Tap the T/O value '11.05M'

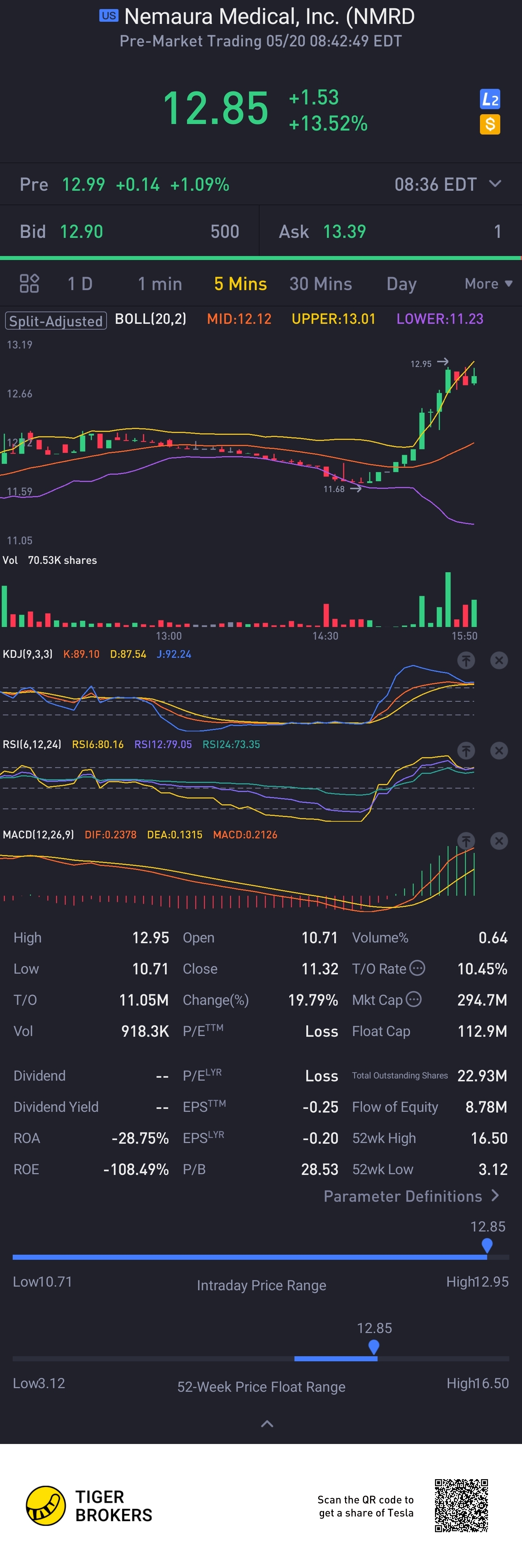[144, 1000]
